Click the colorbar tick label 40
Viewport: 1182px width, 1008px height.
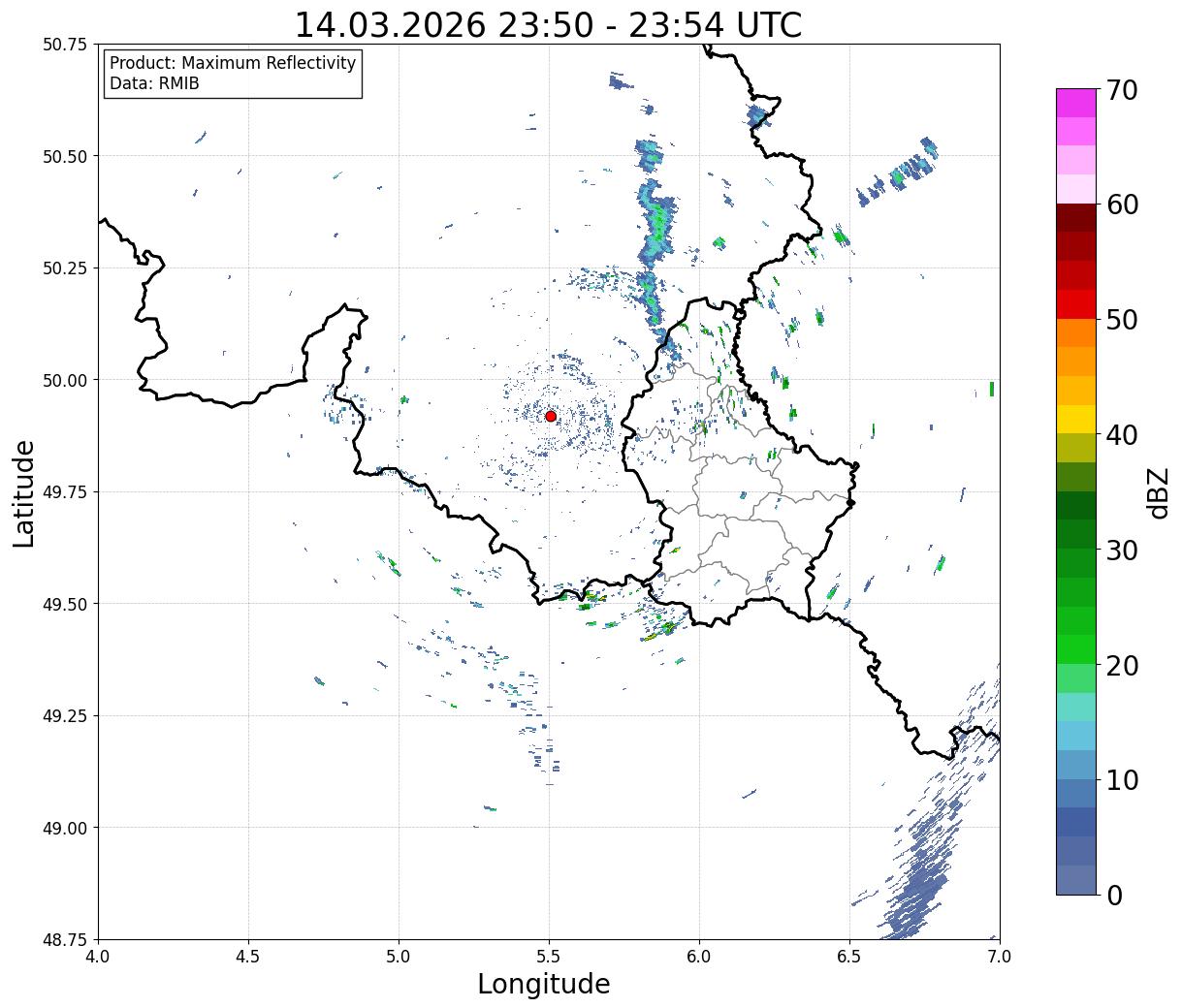[1122, 434]
